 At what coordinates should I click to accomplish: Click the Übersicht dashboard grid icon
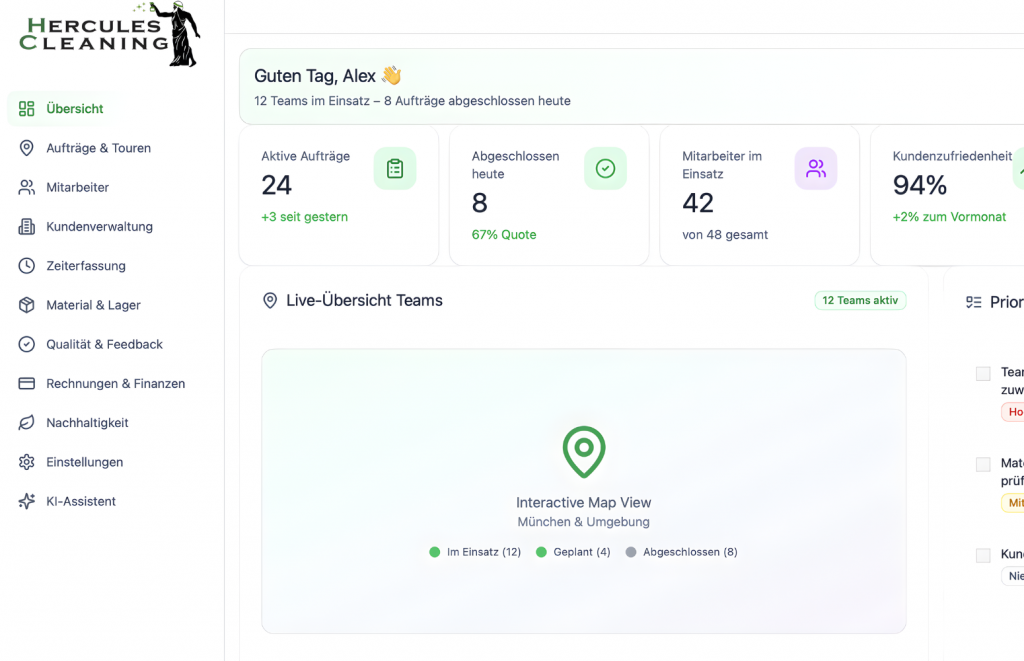tap(27, 109)
